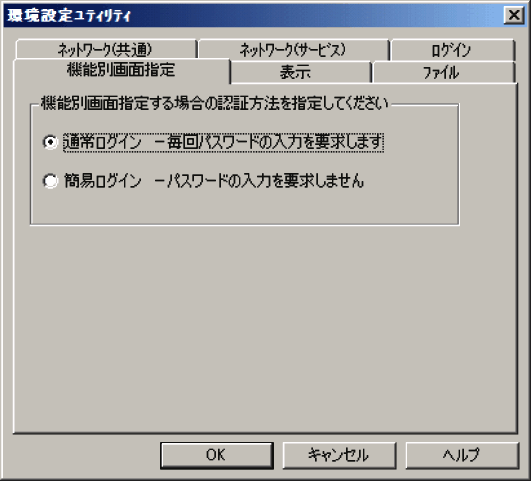Screen dimensions: 531x481
Task: Show the ファイル tab settings
Action: point(444,72)
